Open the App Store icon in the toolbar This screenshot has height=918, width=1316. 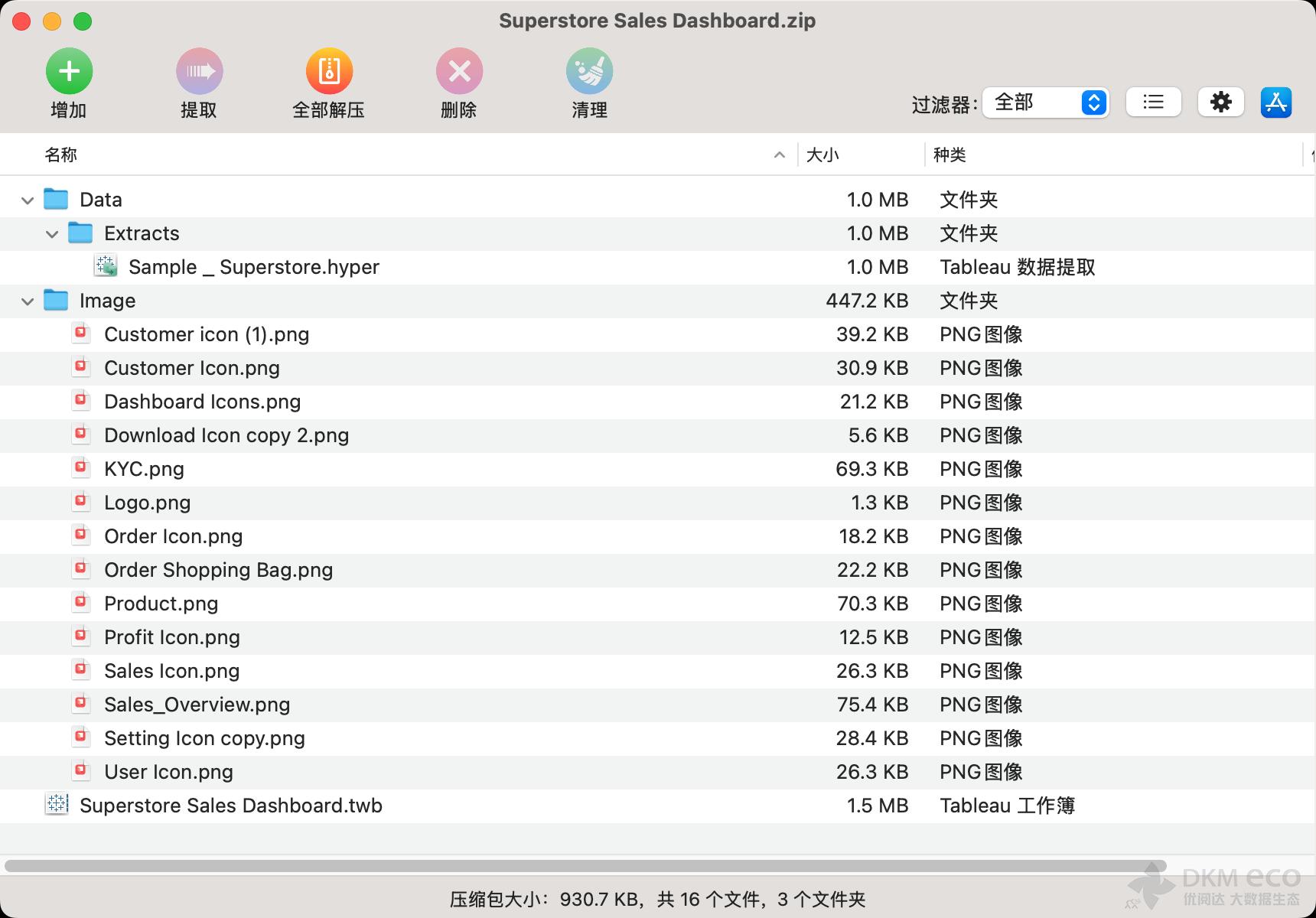coord(1275,102)
